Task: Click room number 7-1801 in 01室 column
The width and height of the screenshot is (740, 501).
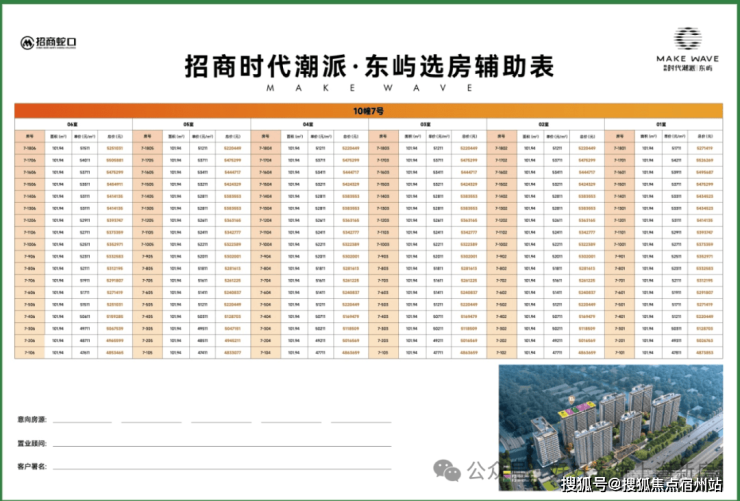Action: point(620,149)
